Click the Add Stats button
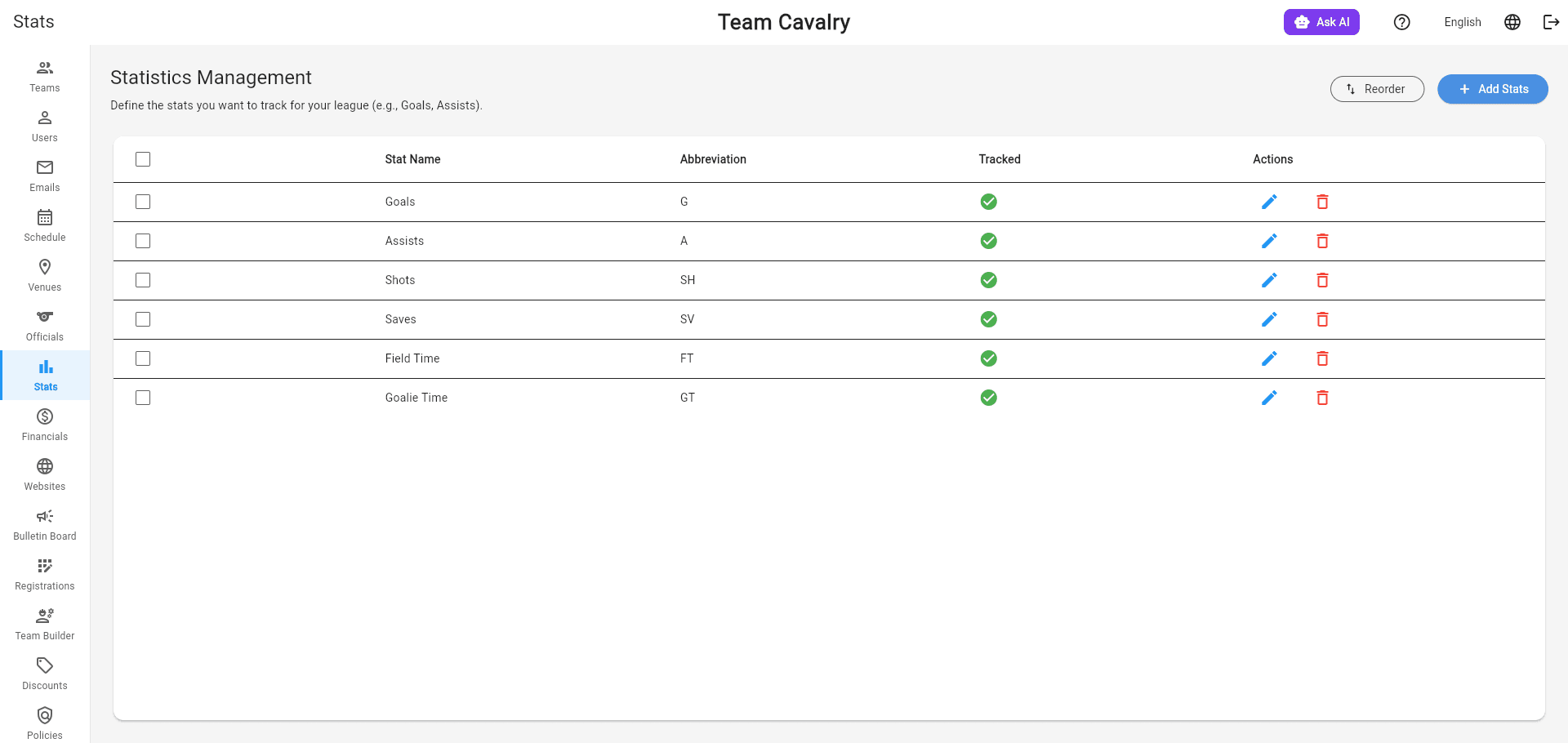The height and width of the screenshot is (743, 1568). [1492, 89]
